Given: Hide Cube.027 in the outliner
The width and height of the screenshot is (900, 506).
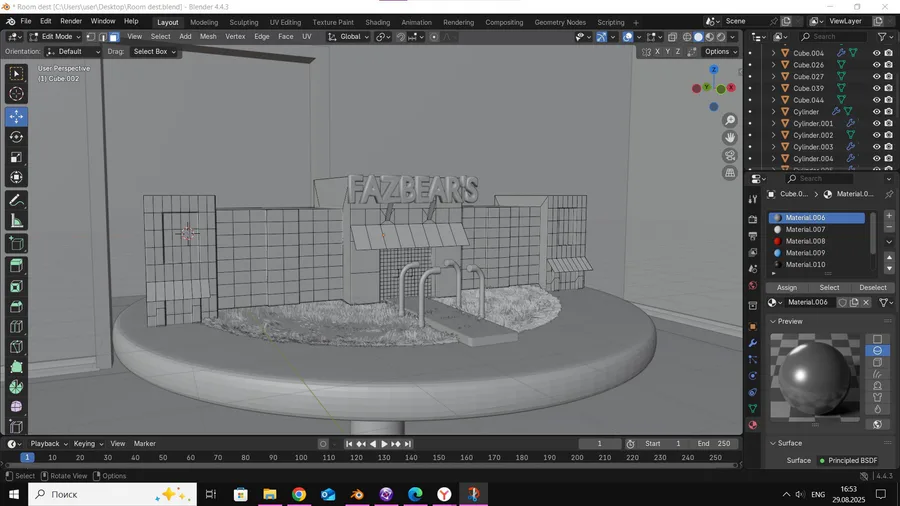Looking at the screenshot, I should click(876, 76).
